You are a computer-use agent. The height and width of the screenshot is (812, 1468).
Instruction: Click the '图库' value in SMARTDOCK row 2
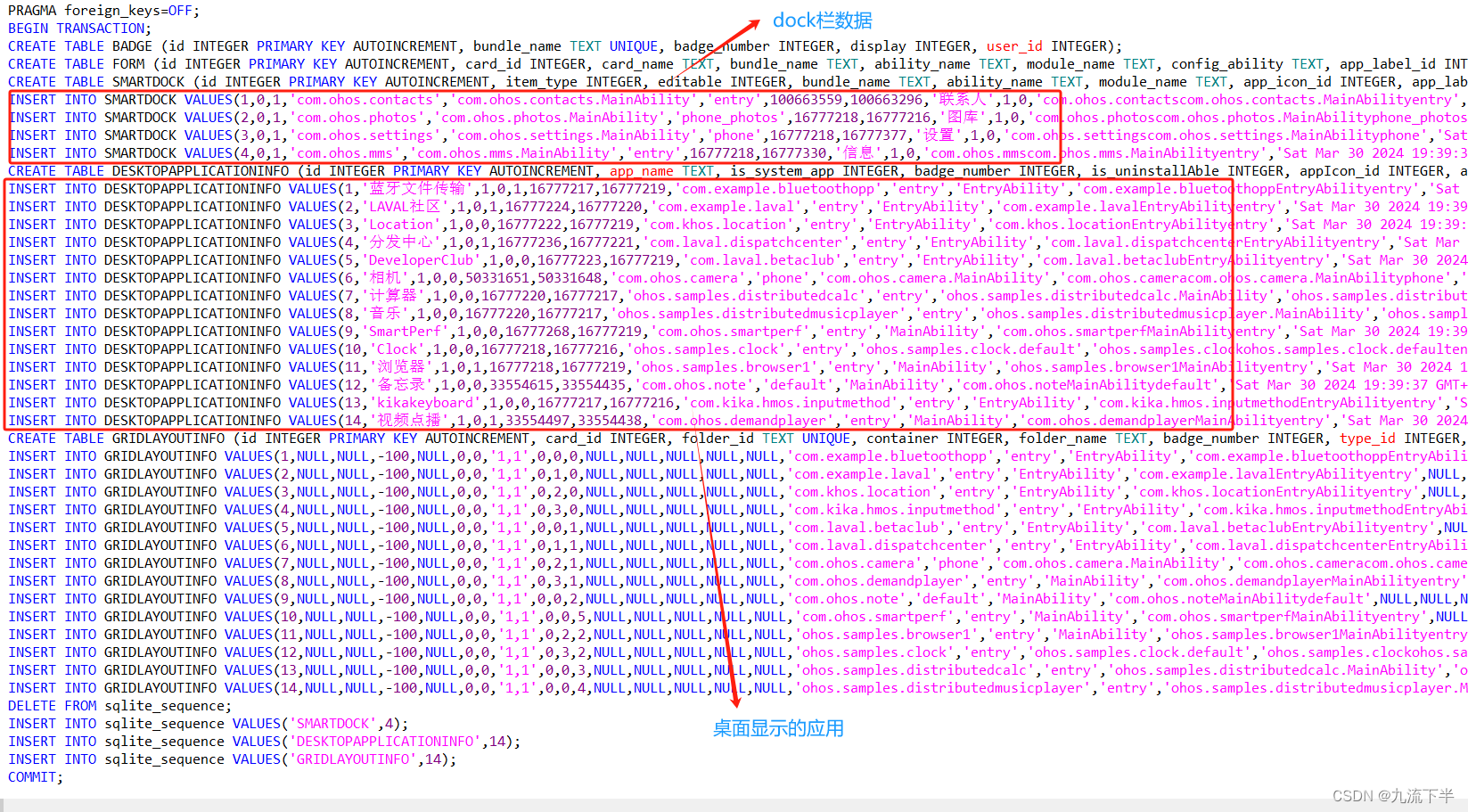(963, 118)
